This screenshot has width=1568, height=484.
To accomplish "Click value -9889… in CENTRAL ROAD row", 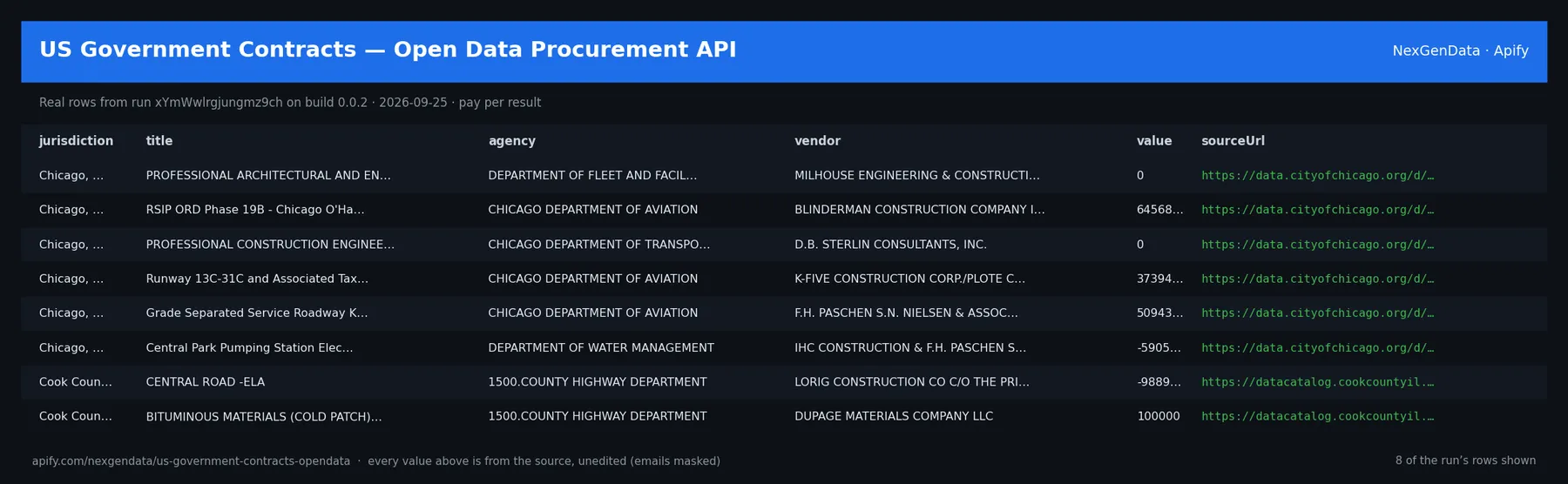I will click(x=1159, y=382).
